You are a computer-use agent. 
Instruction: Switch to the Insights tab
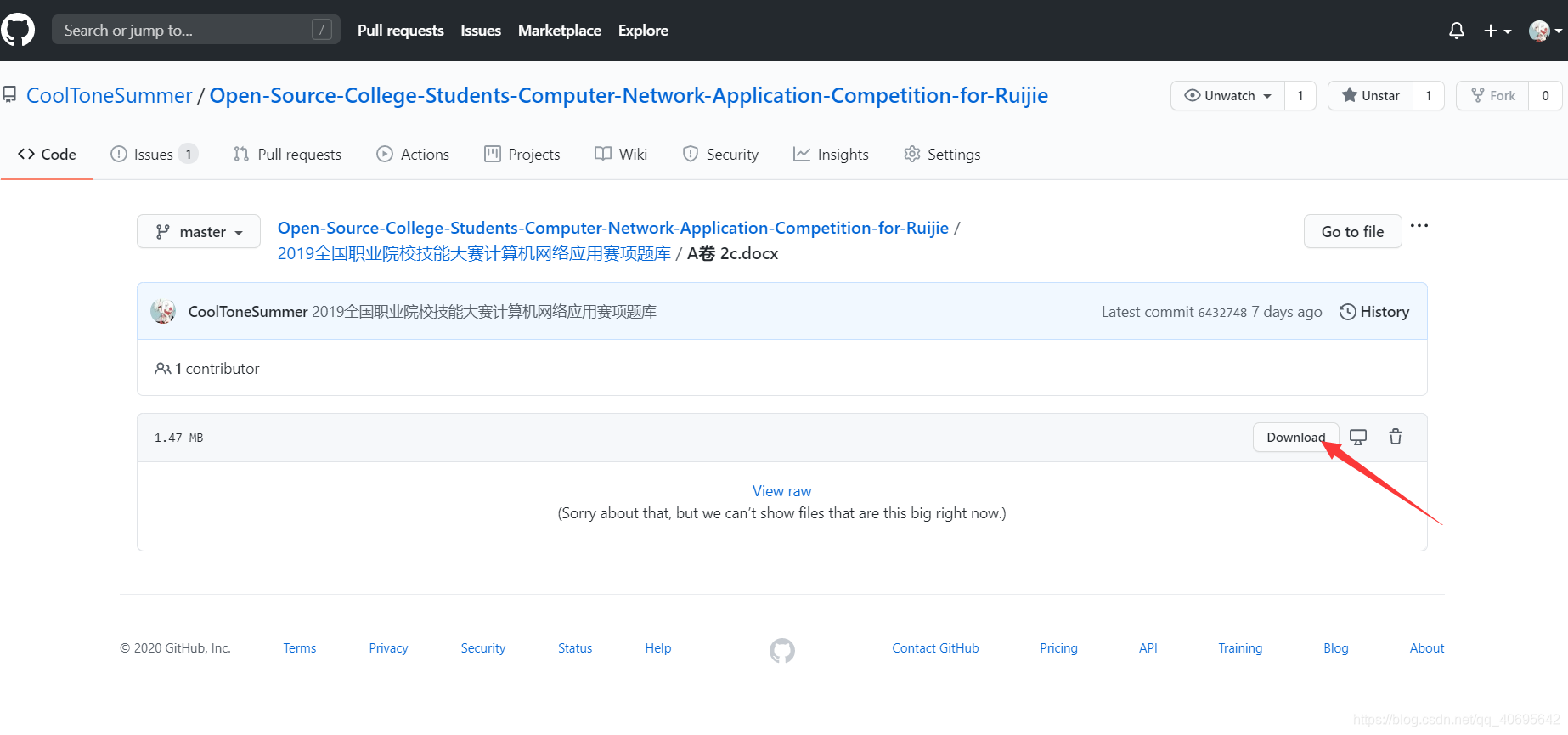(831, 155)
